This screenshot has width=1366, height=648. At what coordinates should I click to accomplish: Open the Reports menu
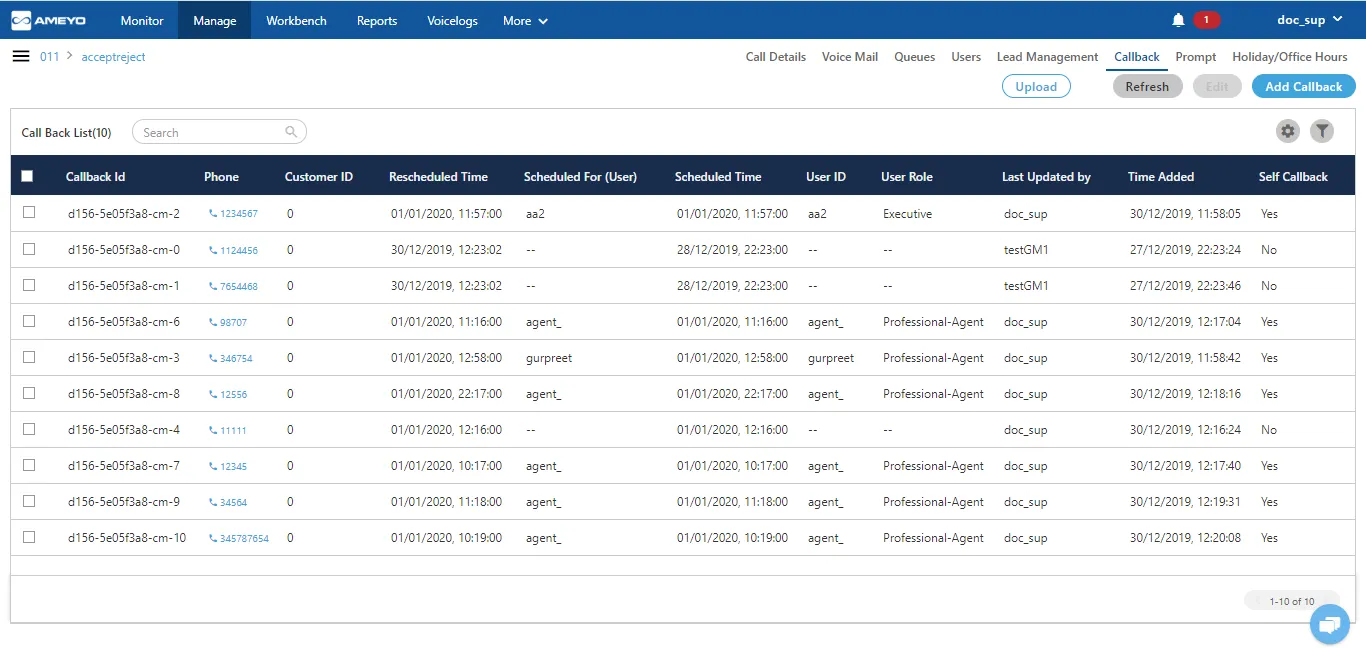pyautogui.click(x=377, y=20)
